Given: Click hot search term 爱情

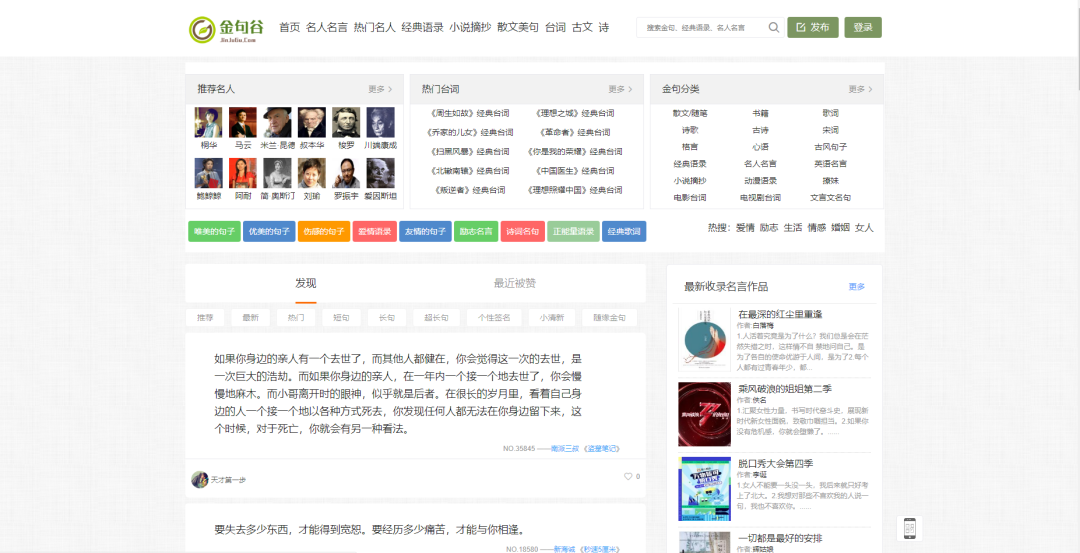Looking at the screenshot, I should click(x=745, y=227).
